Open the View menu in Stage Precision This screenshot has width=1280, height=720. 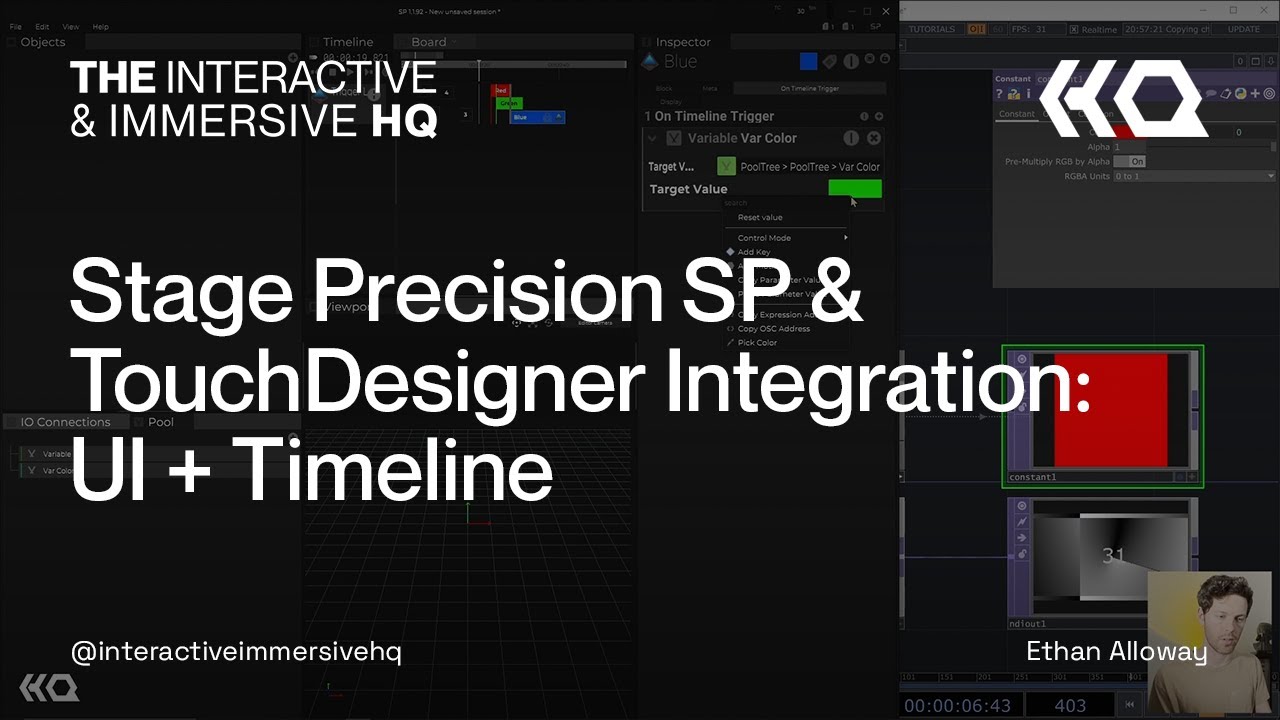[71, 27]
